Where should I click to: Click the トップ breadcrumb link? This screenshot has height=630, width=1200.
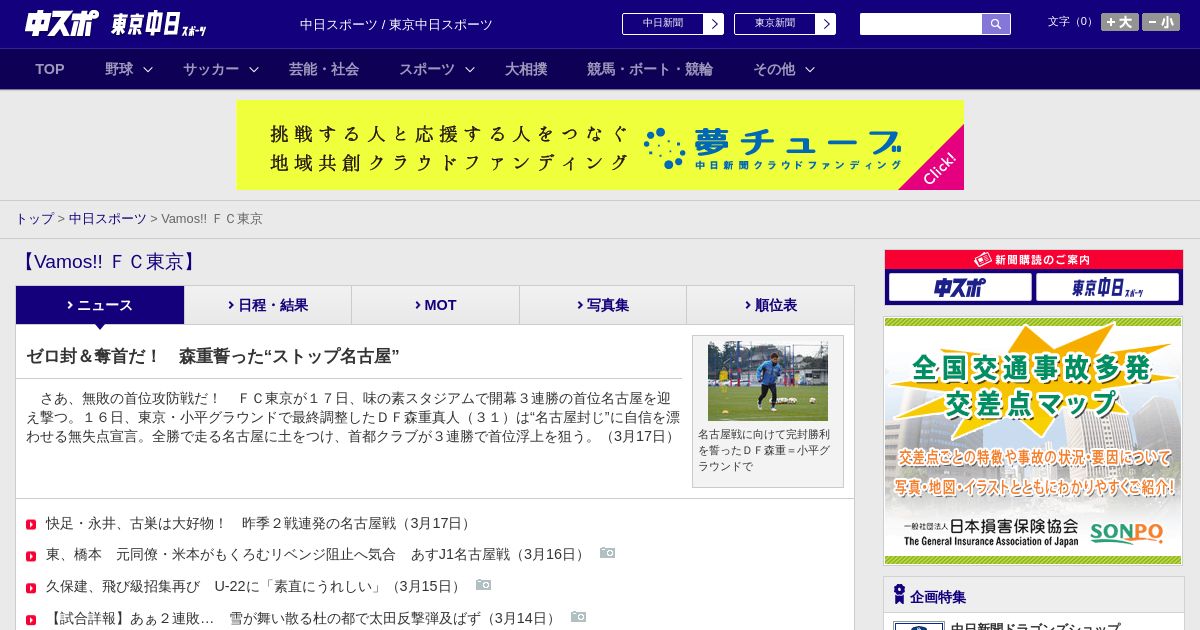click(x=34, y=218)
